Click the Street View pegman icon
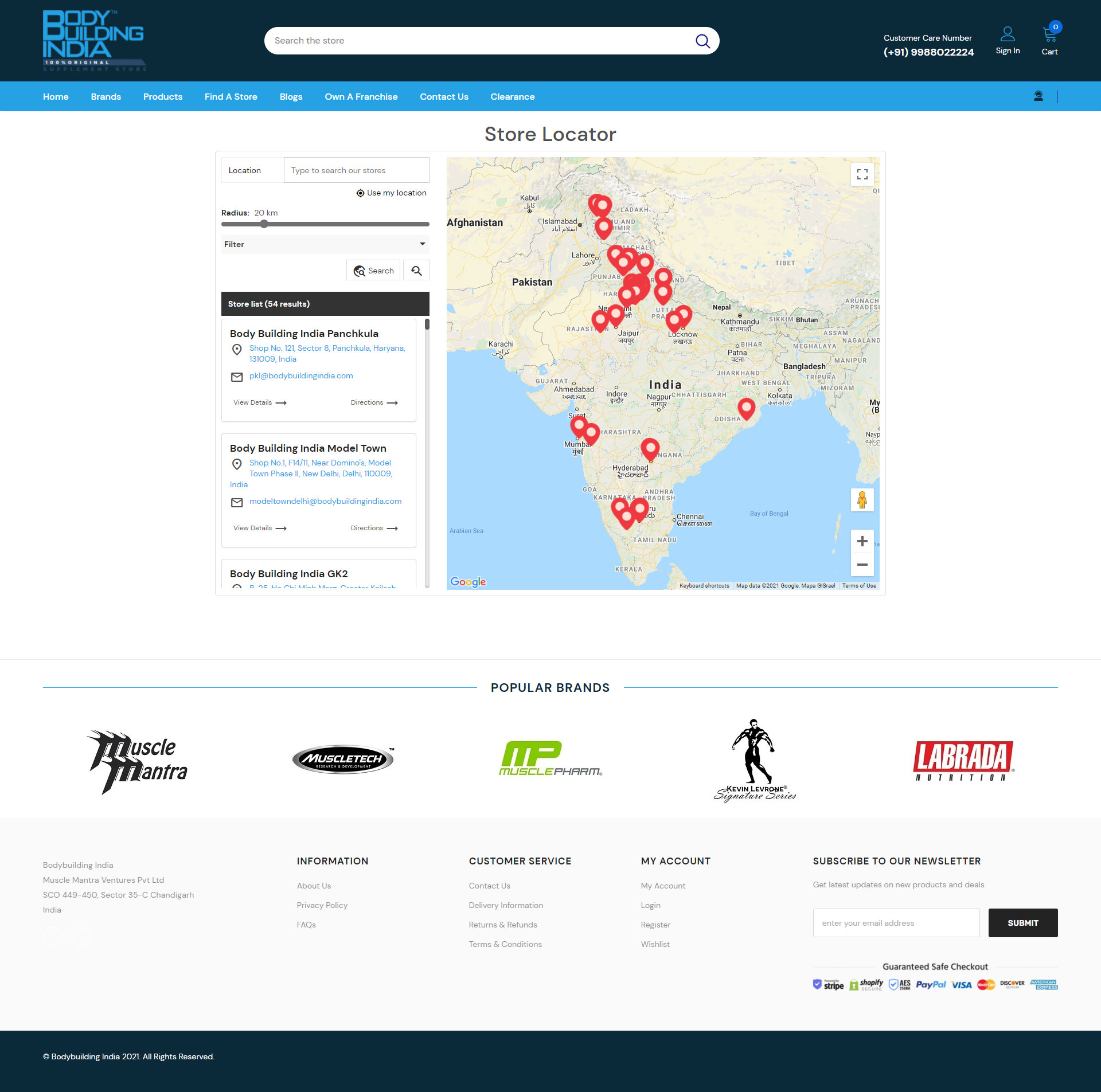Screen dimensions: 1101x1092 click(862, 500)
